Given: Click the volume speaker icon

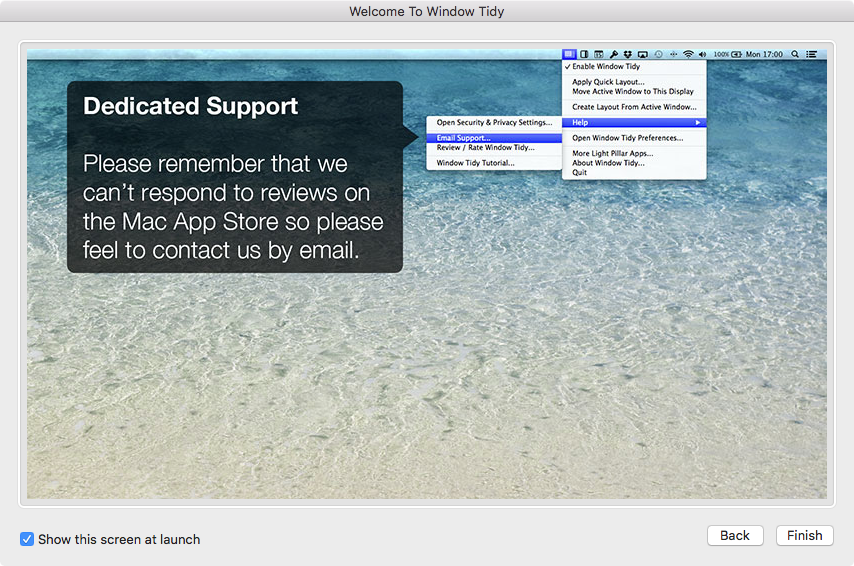Looking at the screenshot, I should click(x=703, y=54).
